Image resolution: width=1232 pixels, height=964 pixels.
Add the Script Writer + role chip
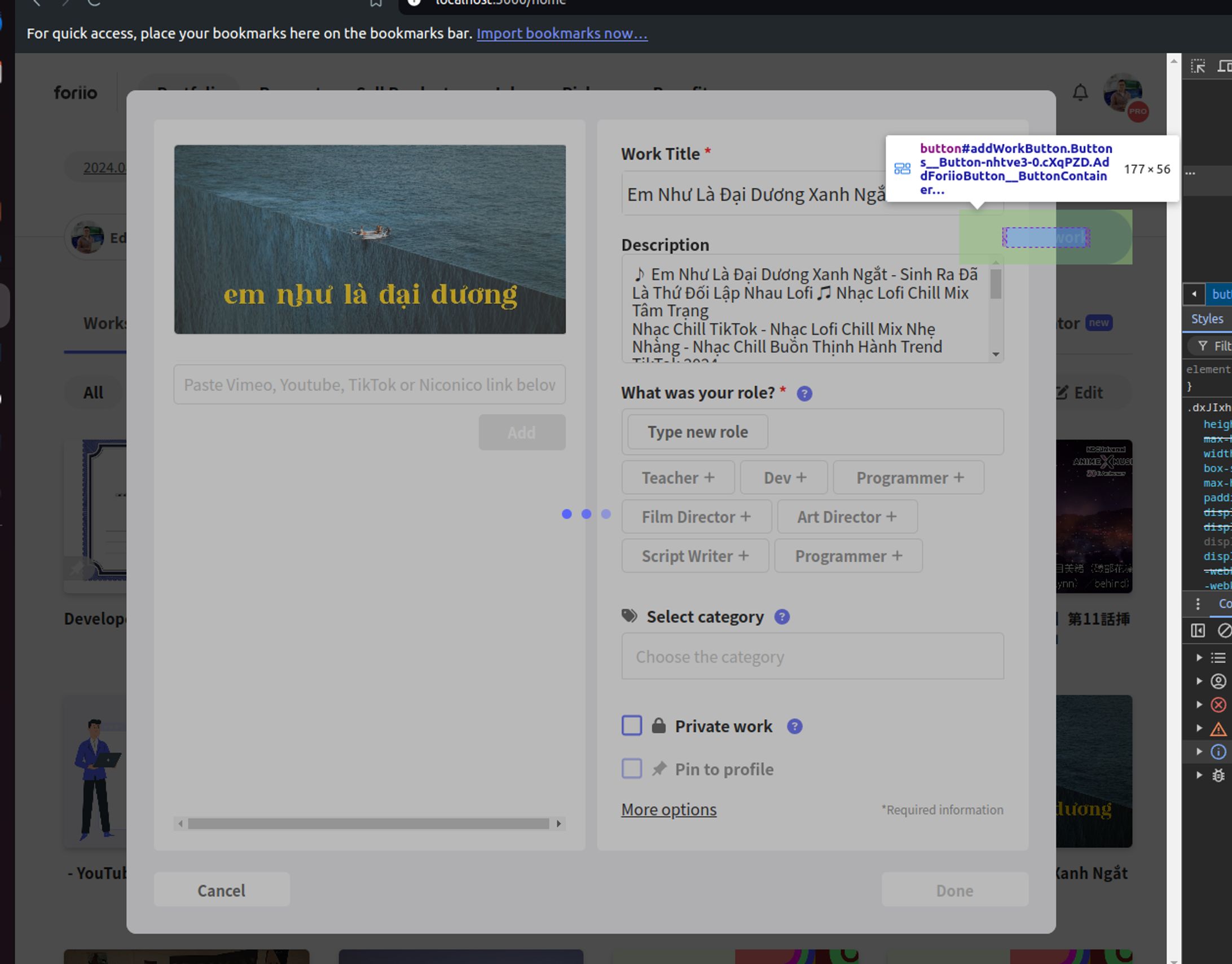coord(696,556)
